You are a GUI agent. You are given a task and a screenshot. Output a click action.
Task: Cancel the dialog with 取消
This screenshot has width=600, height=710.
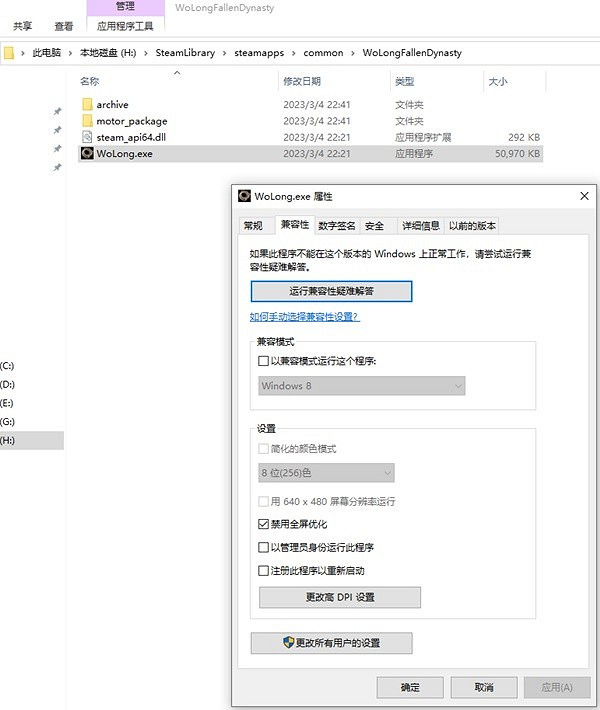pyautogui.click(x=484, y=687)
